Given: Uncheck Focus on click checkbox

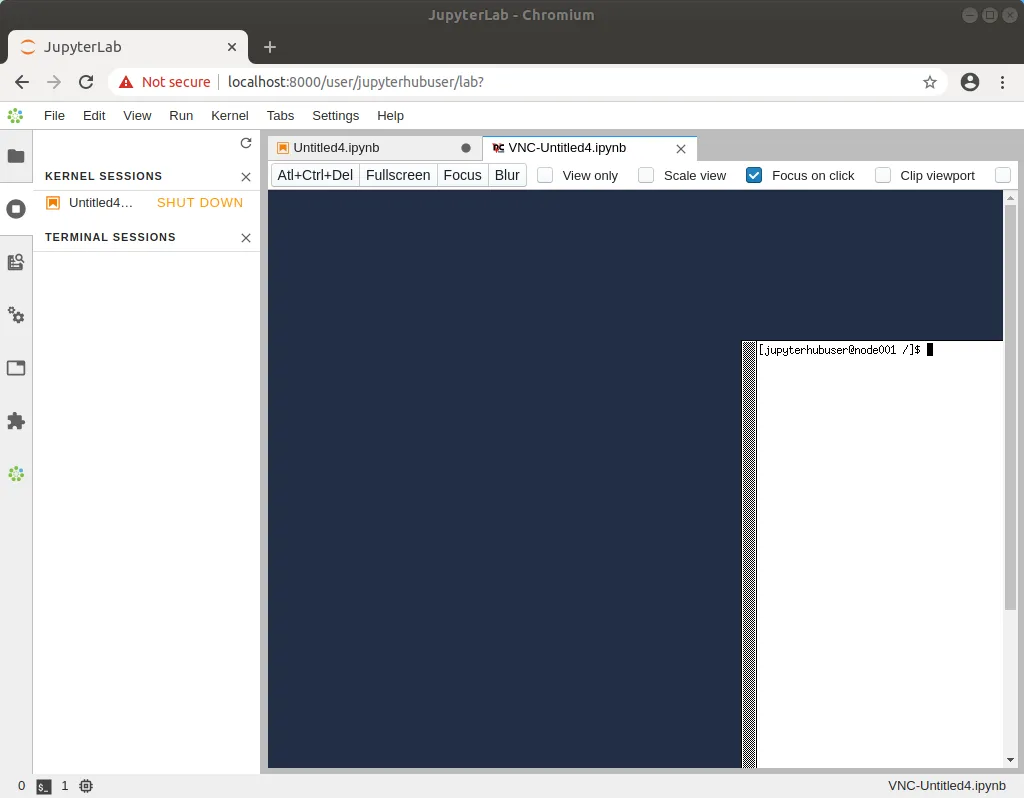Looking at the screenshot, I should pos(754,176).
